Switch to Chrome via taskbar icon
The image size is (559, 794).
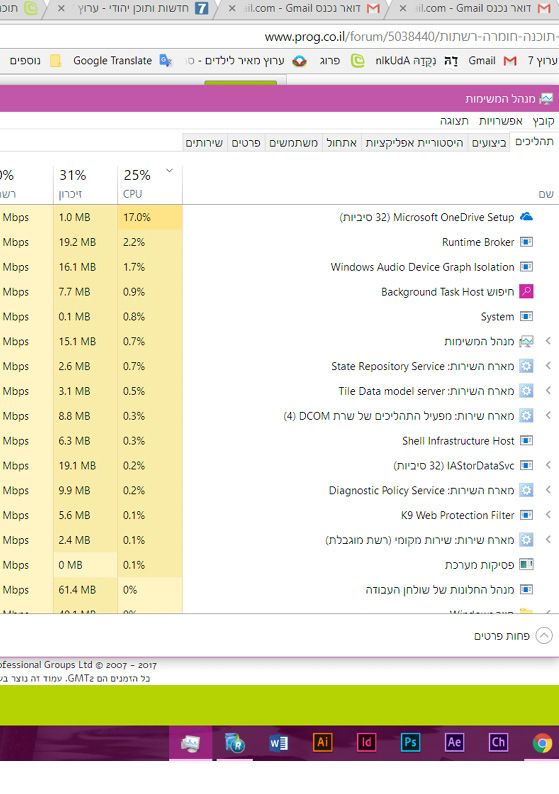[542, 743]
